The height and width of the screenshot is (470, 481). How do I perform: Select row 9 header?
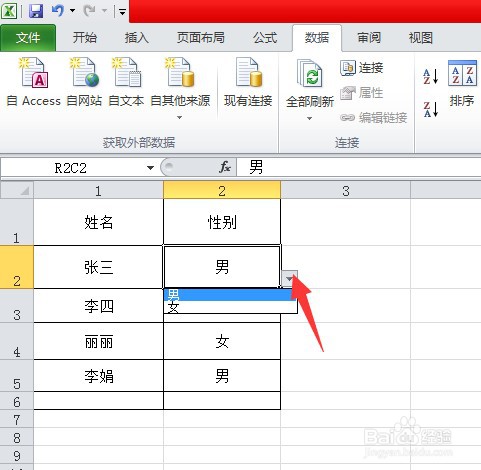17,455
